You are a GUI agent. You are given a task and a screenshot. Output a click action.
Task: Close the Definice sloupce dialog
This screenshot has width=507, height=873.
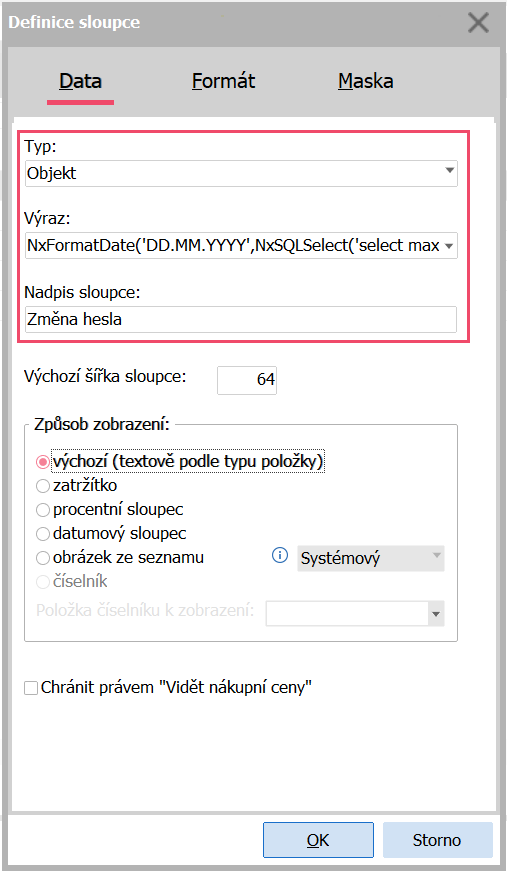478,23
